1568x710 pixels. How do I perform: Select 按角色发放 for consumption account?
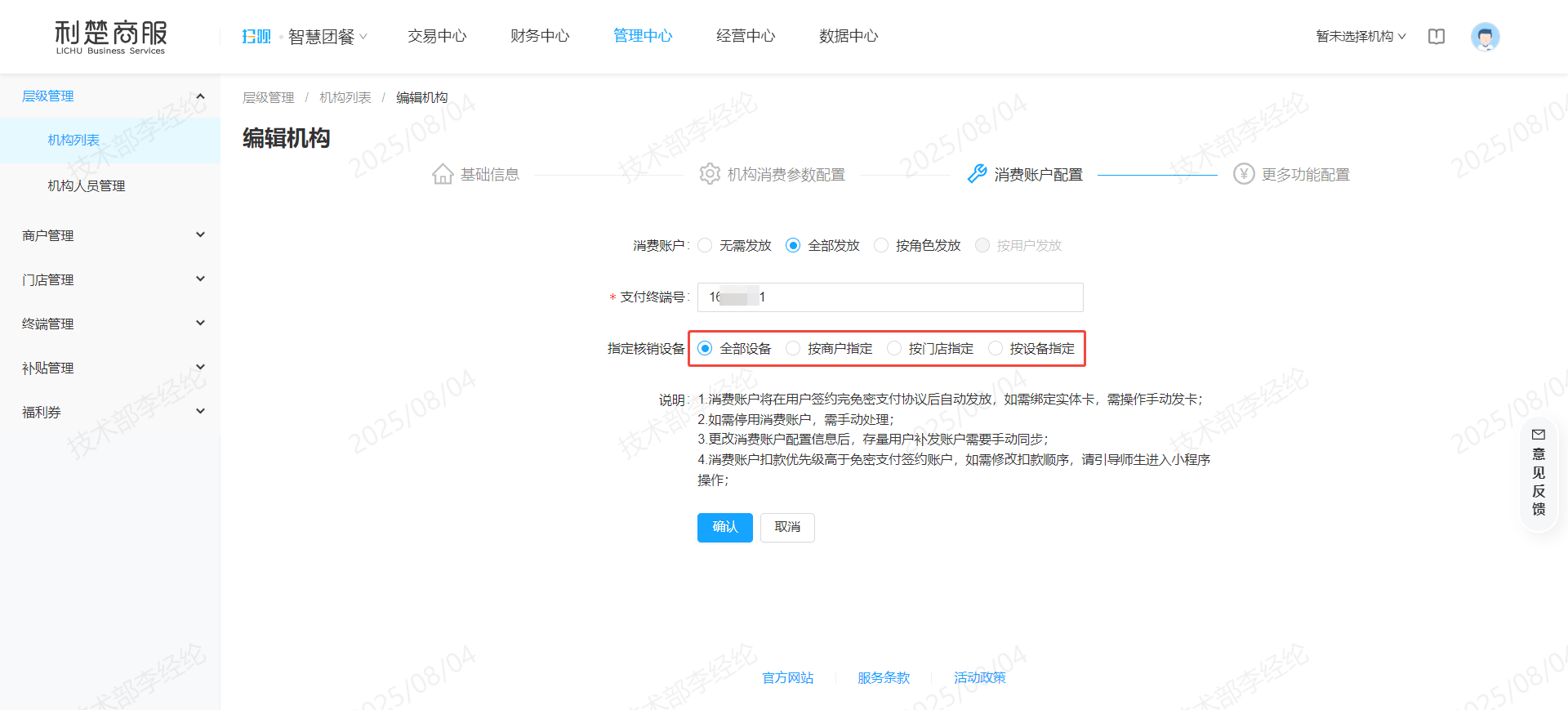click(x=882, y=246)
